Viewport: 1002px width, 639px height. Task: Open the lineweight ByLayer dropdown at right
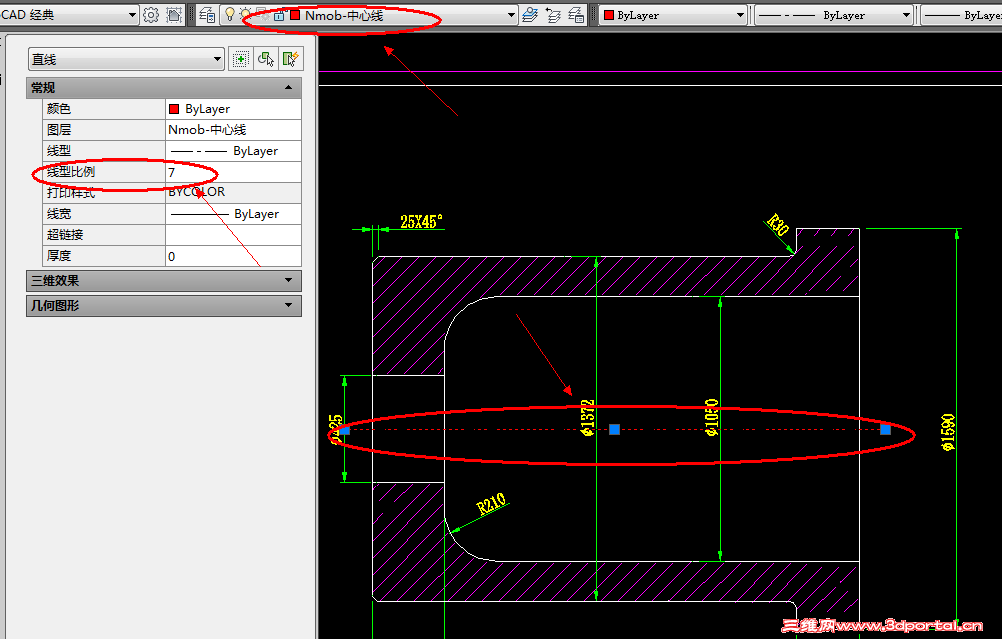click(961, 15)
